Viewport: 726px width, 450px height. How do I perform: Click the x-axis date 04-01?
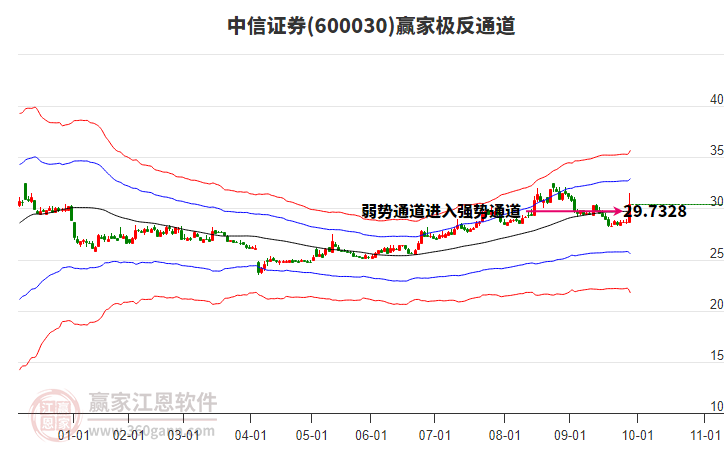(x=250, y=435)
